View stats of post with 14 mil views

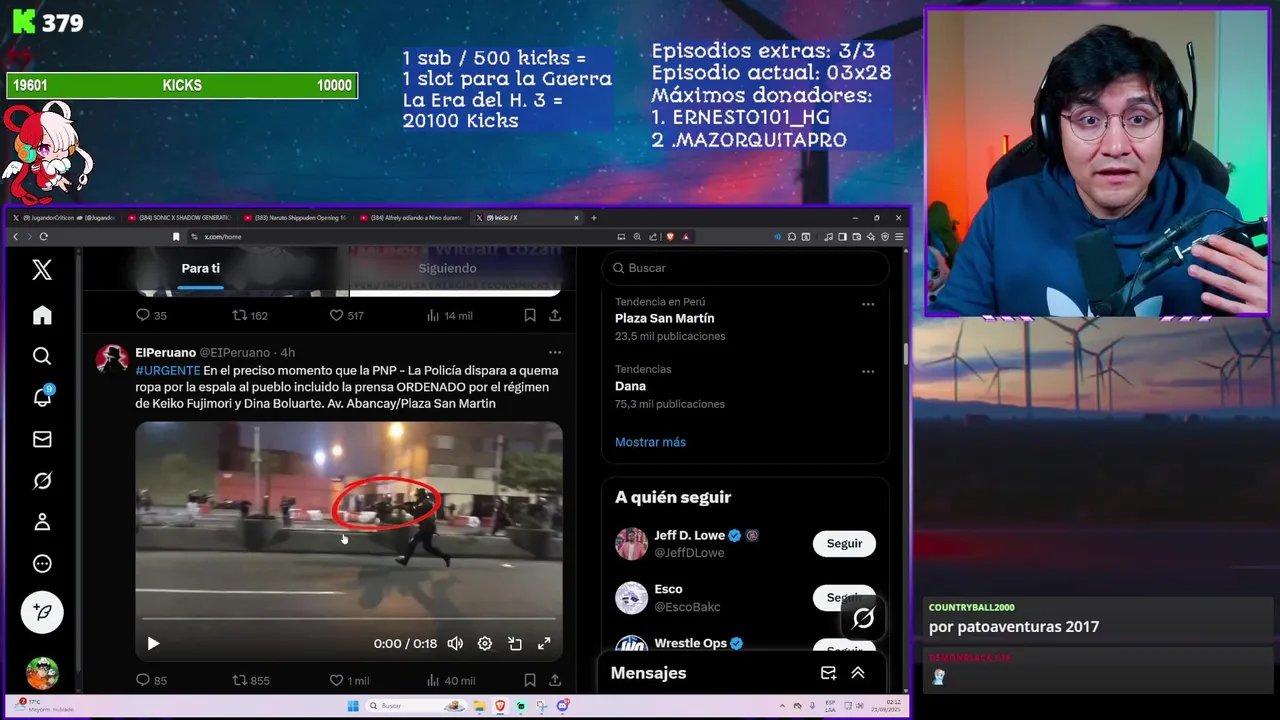pyautogui.click(x=450, y=315)
